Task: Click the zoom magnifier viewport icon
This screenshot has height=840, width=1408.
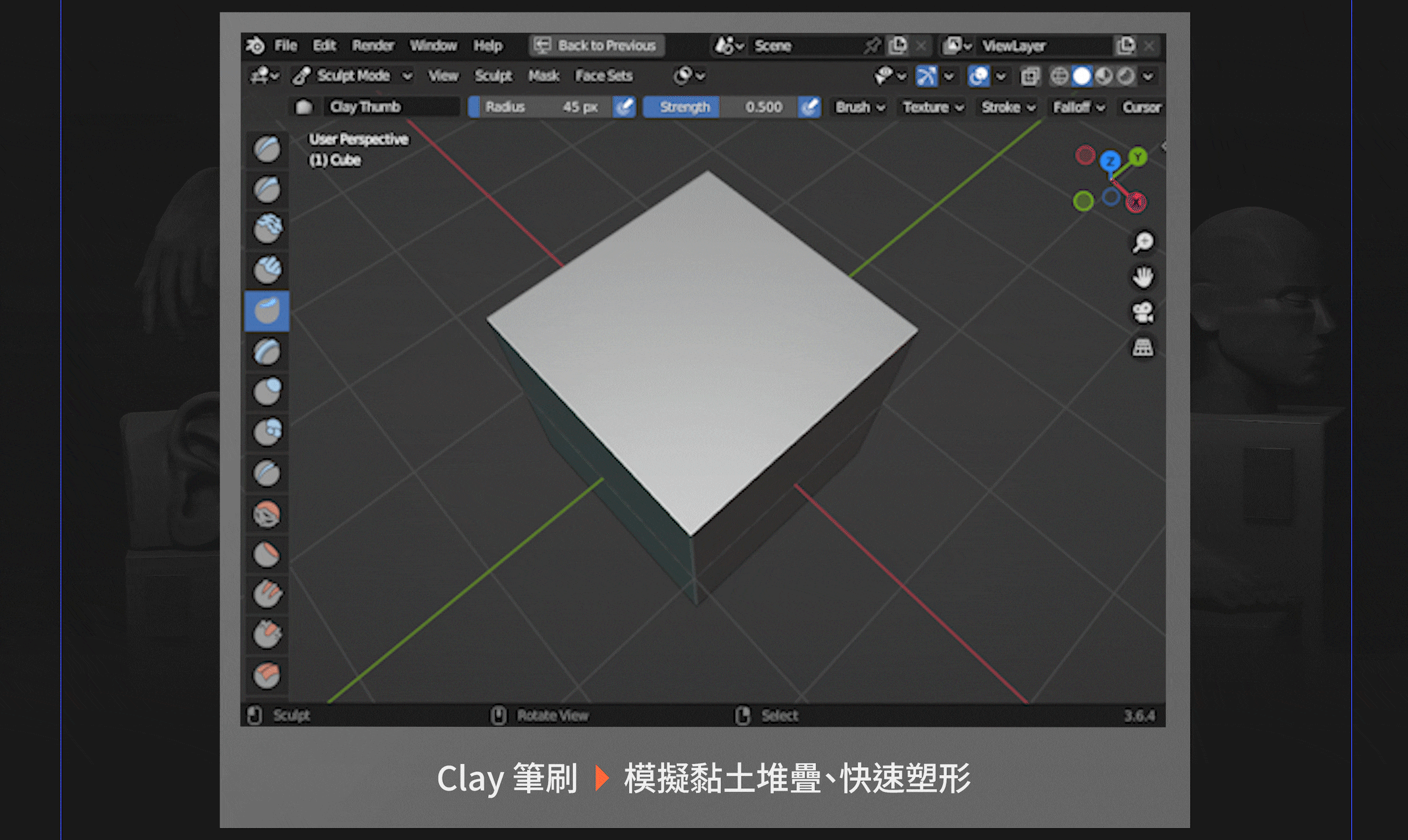Action: 1142,242
